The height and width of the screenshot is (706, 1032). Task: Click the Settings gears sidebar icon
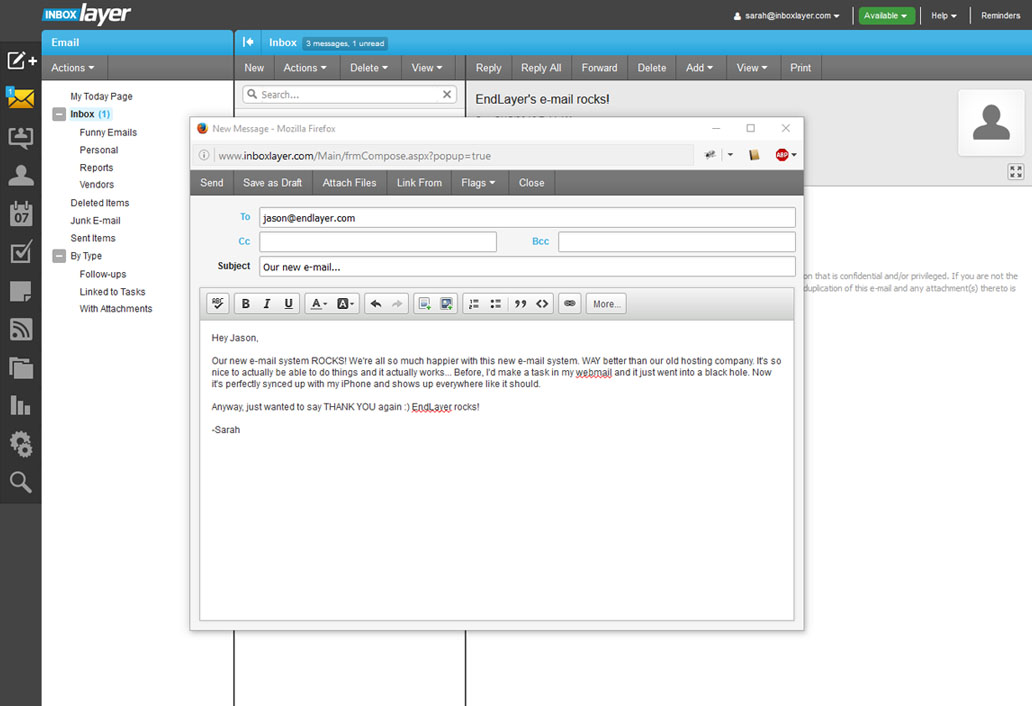[20, 443]
